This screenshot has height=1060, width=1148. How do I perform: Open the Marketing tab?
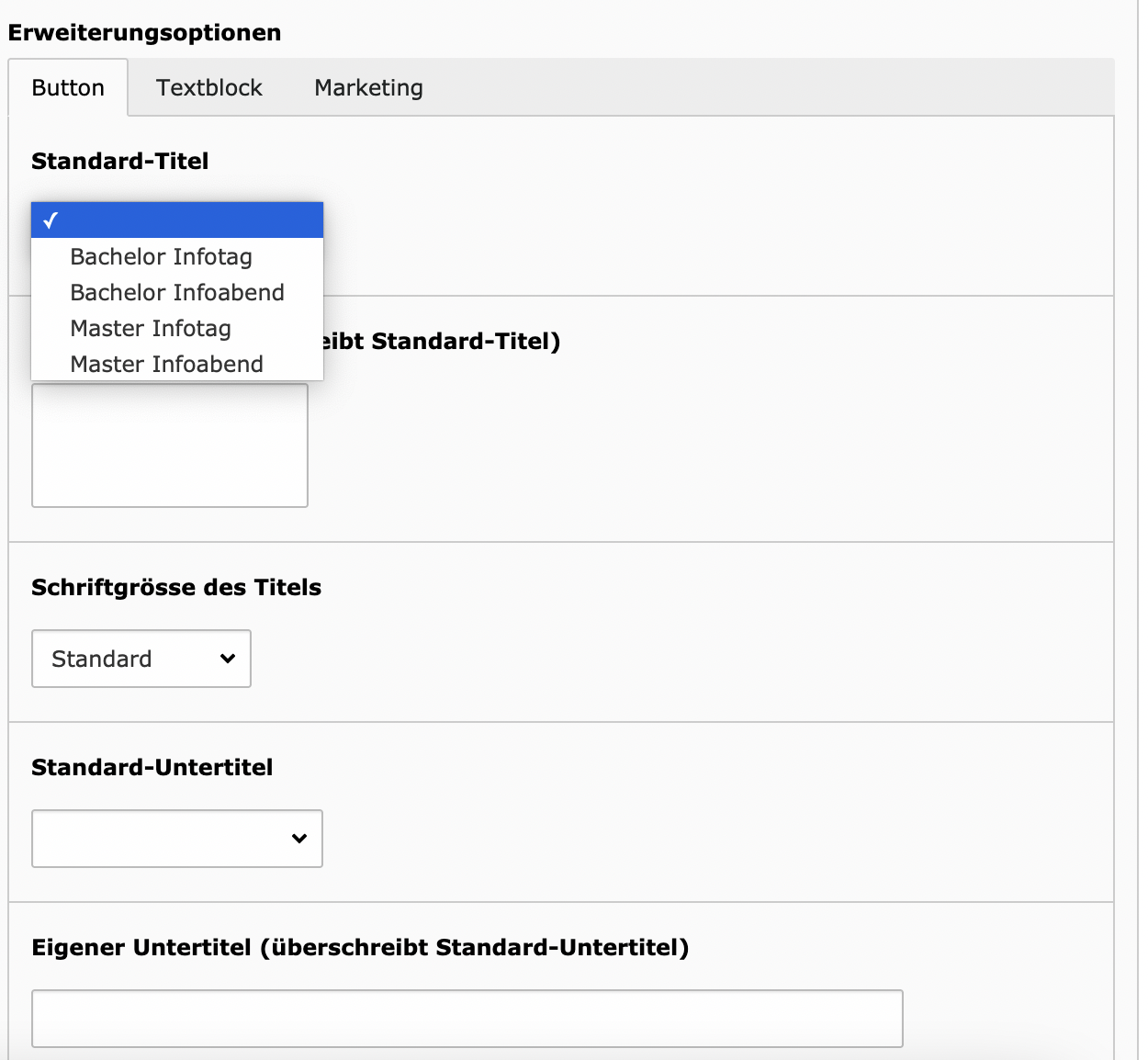click(369, 88)
